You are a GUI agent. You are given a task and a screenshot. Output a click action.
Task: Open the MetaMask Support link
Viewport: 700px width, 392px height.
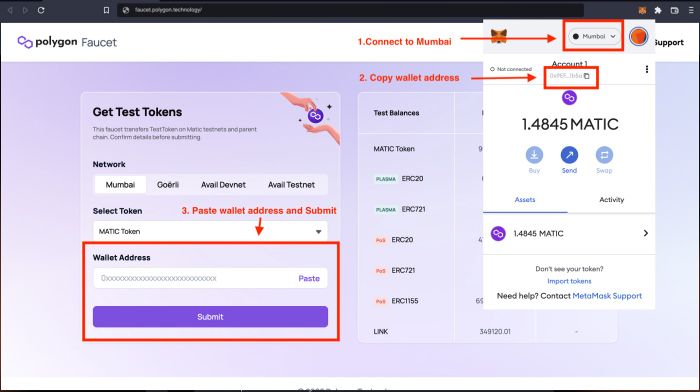click(x=607, y=296)
